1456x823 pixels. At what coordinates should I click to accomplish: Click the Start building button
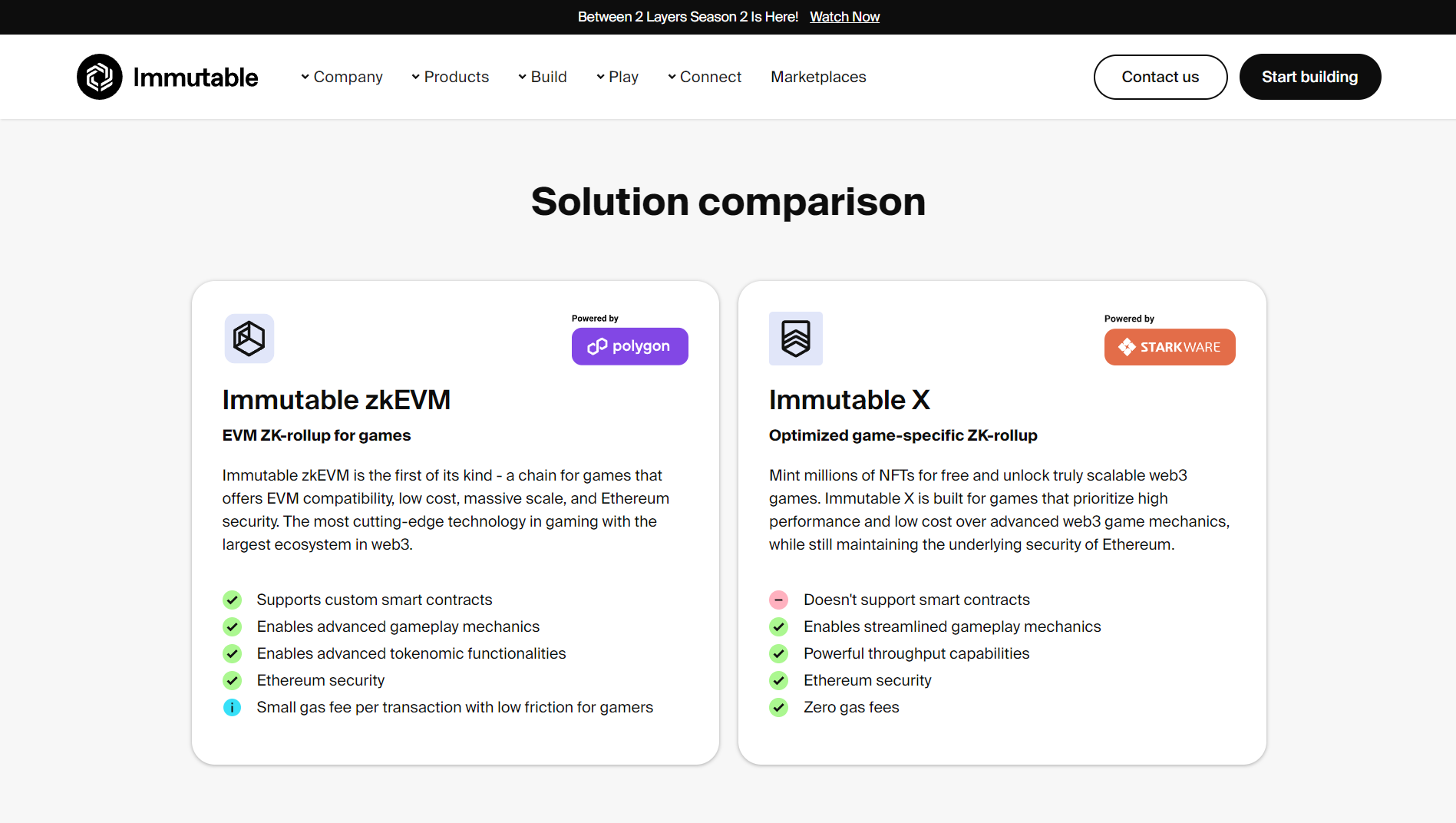point(1310,77)
